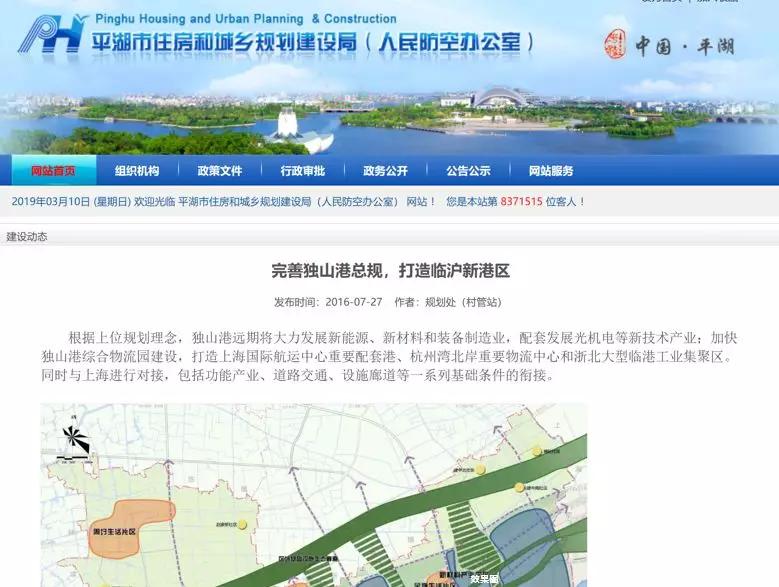
Task: Open the 网站首页 tab
Action: (x=54, y=171)
